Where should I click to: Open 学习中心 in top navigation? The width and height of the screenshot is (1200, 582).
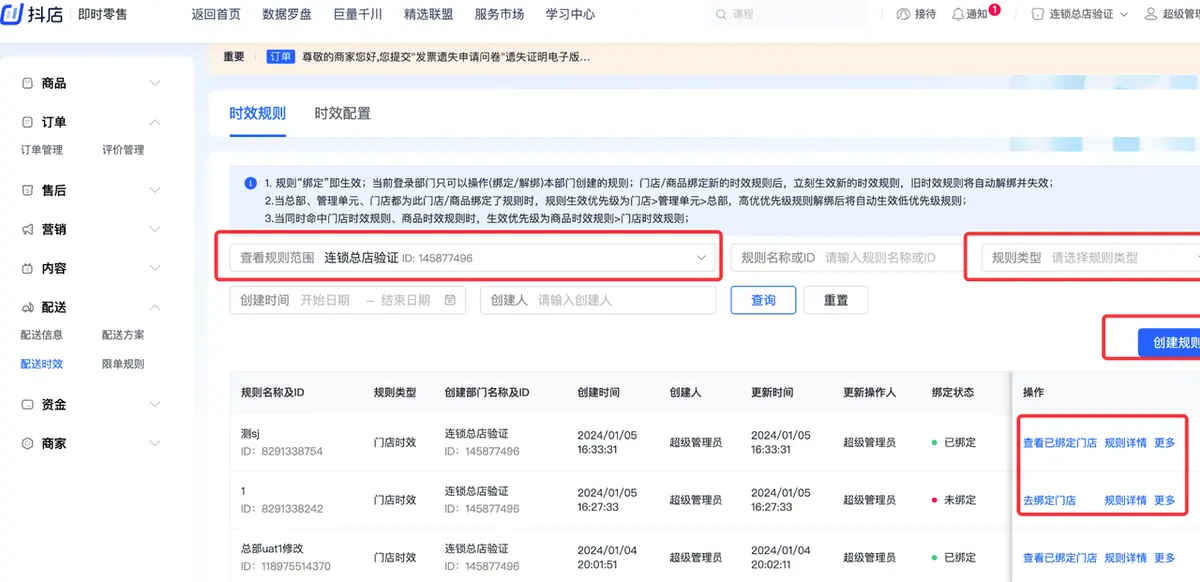tap(570, 14)
